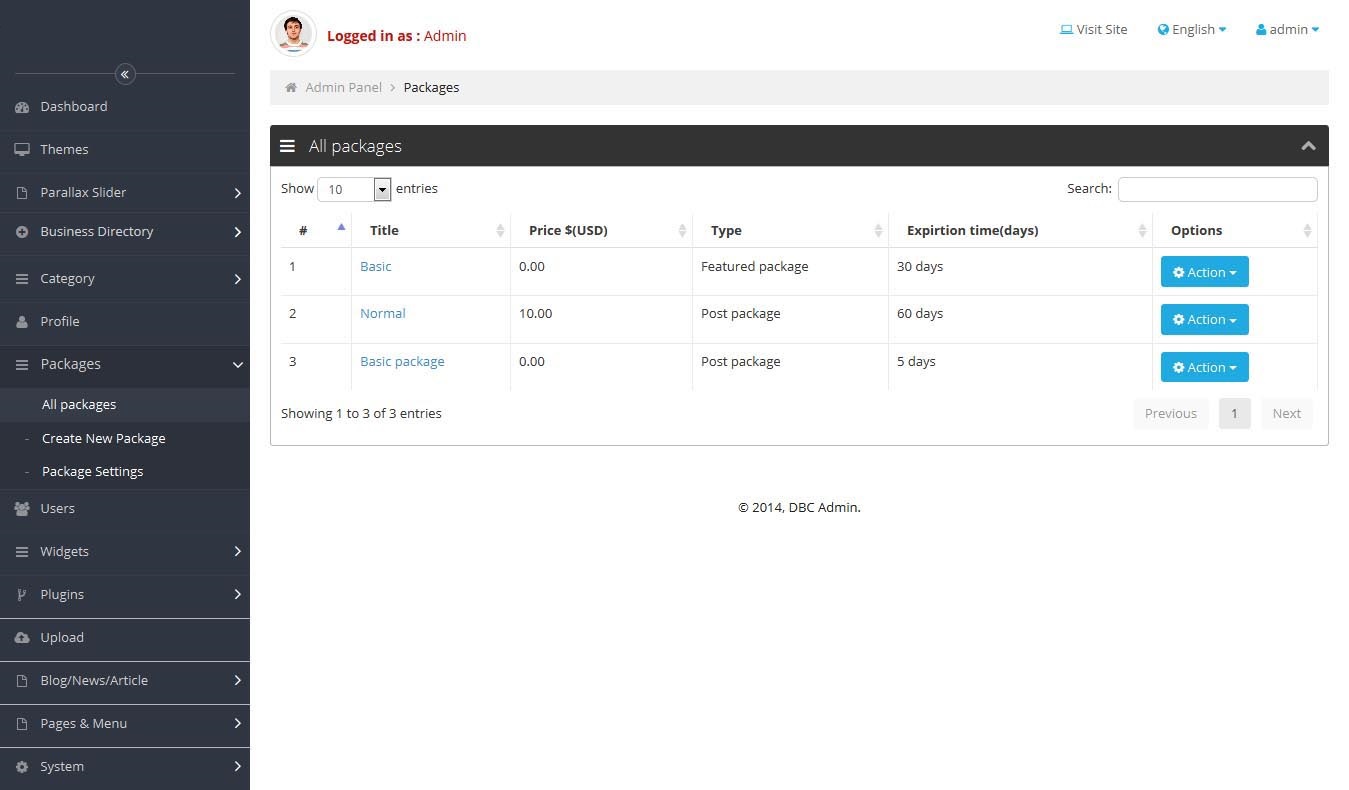This screenshot has height=790, width=1349.
Task: Click the Plugins branch icon in the sidebar
Action: click(x=22, y=595)
